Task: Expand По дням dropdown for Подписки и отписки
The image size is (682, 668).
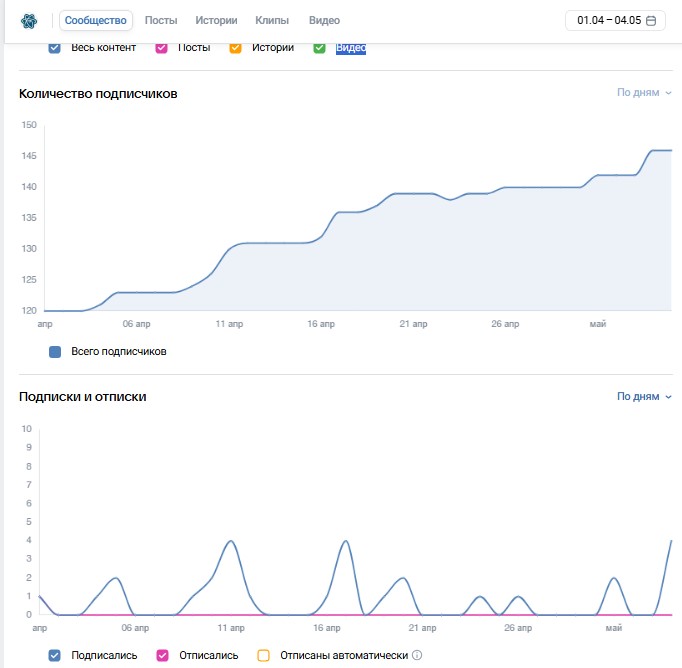Action: pyautogui.click(x=644, y=397)
